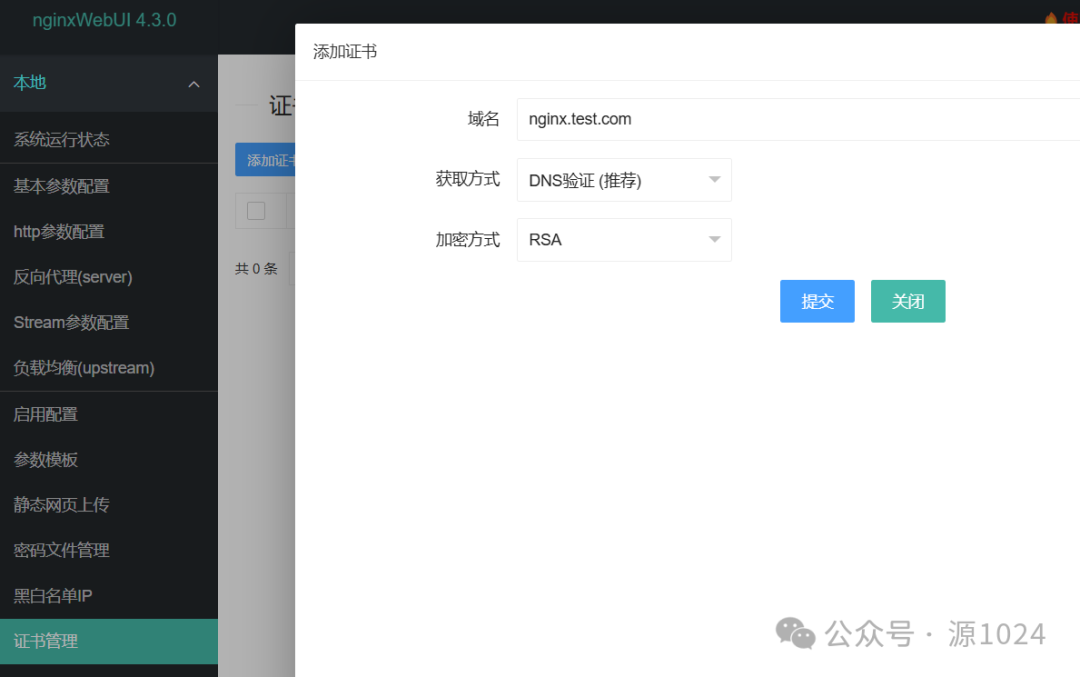This screenshot has width=1080, height=677.
Task: Collapse the 本地 sidebar group chevron
Action: point(194,84)
